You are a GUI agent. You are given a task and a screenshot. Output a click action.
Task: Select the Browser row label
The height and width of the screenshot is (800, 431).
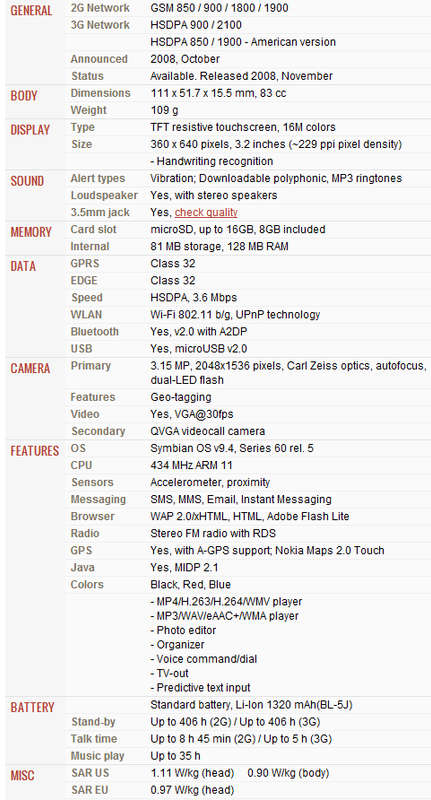pyautogui.click(x=92, y=516)
